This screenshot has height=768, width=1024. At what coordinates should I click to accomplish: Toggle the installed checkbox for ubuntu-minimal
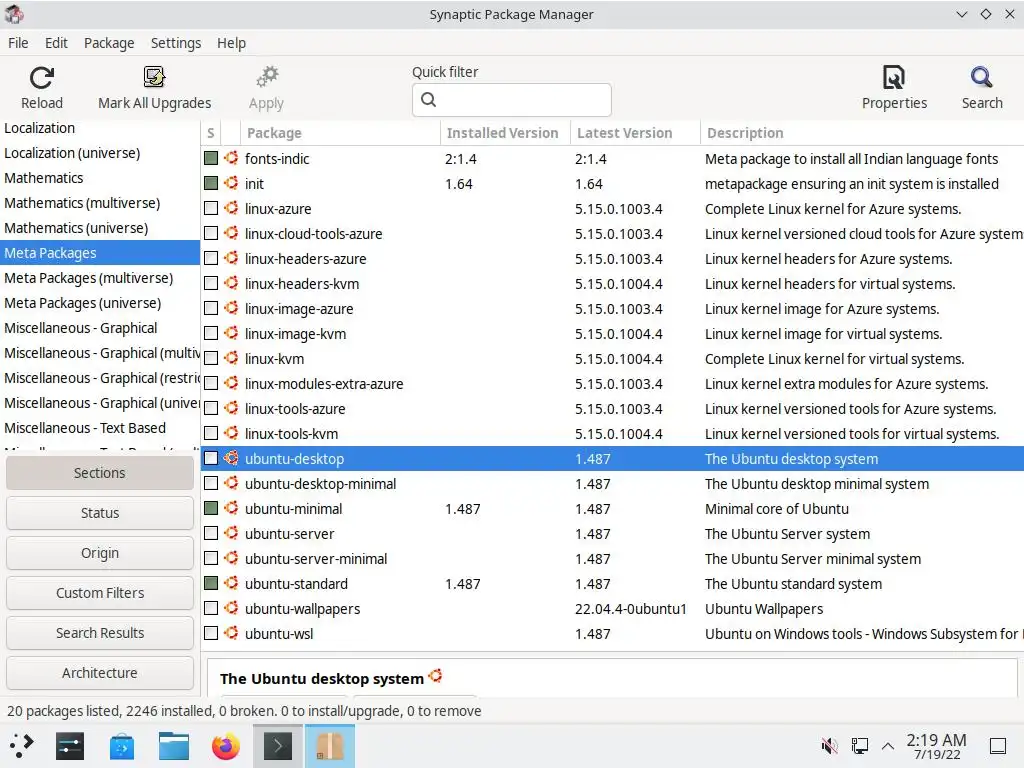click(210, 508)
